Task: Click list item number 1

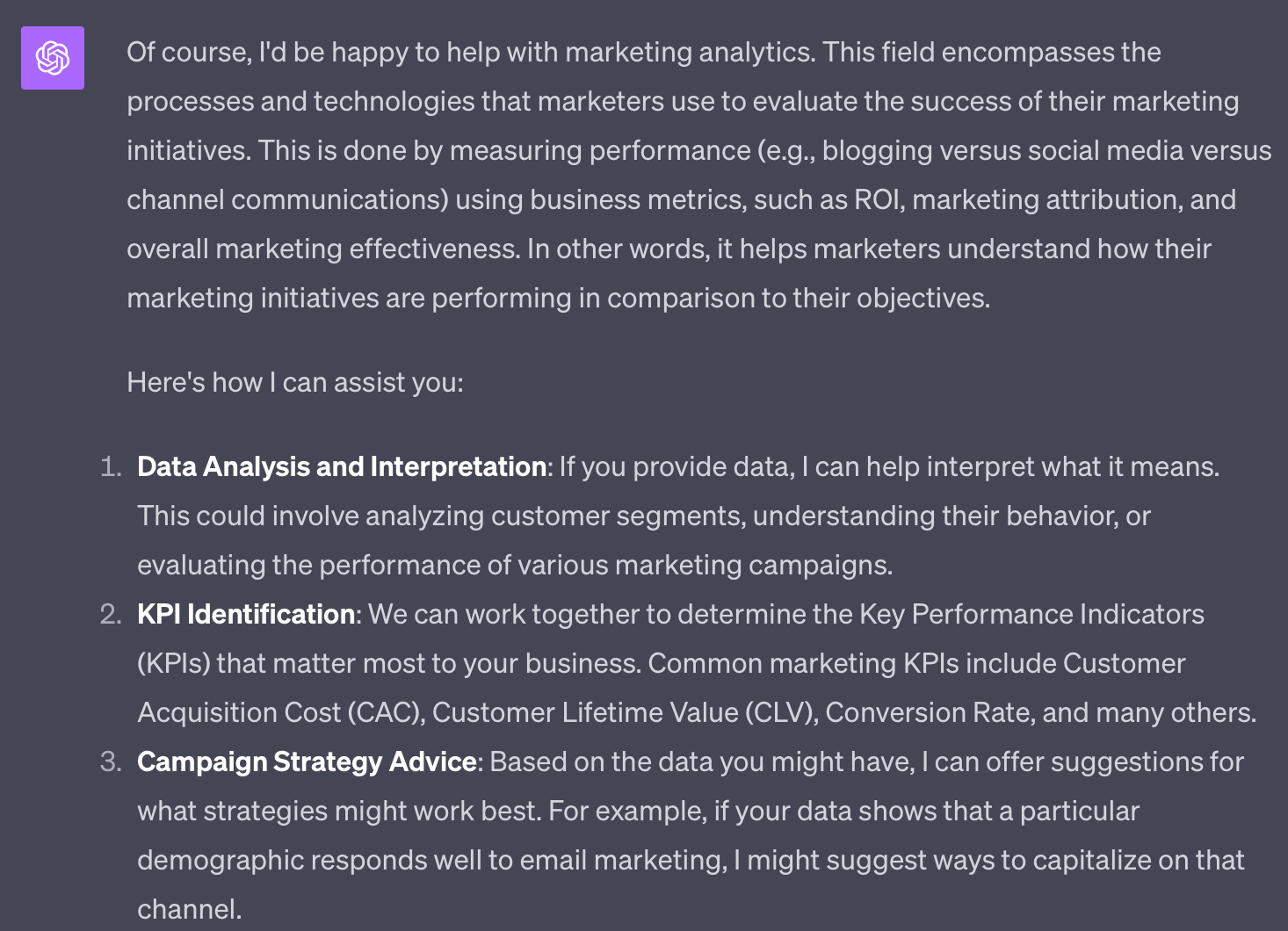Action: [111, 466]
